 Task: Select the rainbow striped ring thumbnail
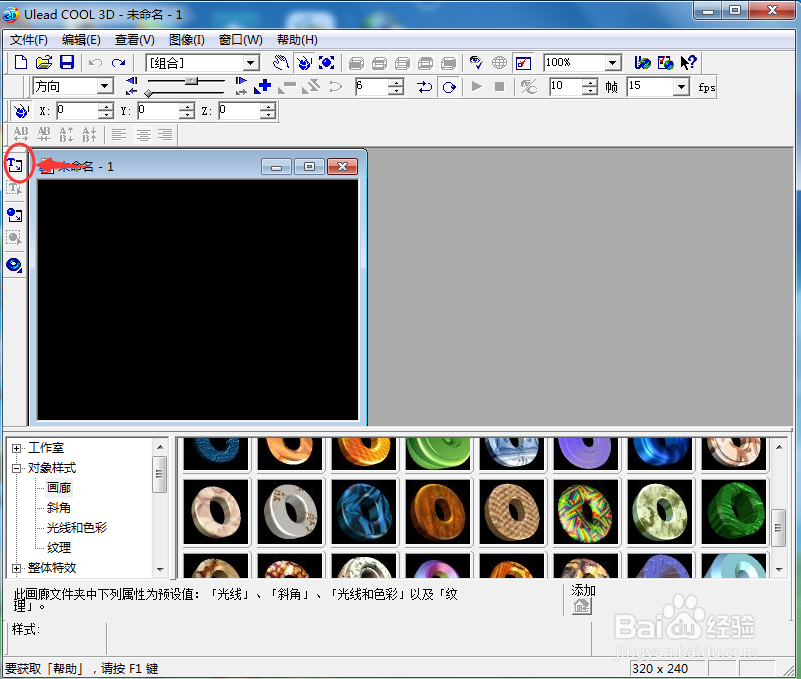[x=585, y=511]
